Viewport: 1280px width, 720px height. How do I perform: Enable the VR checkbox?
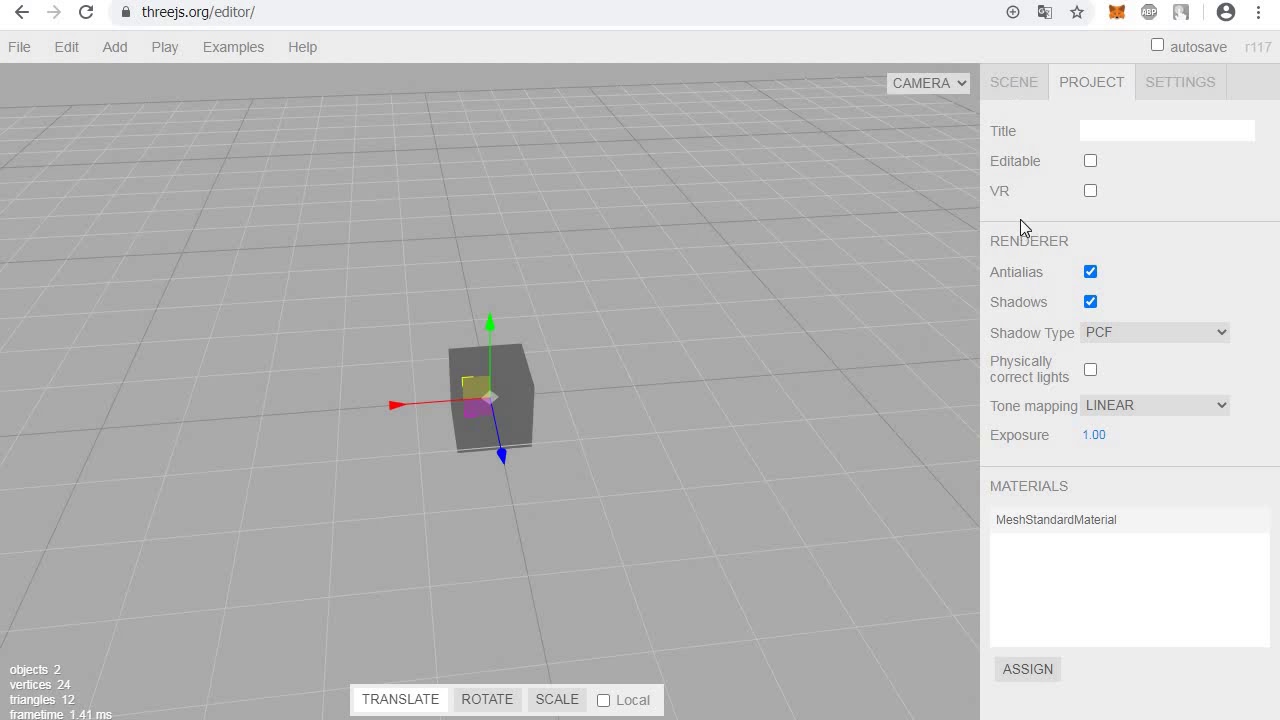tap(1090, 190)
